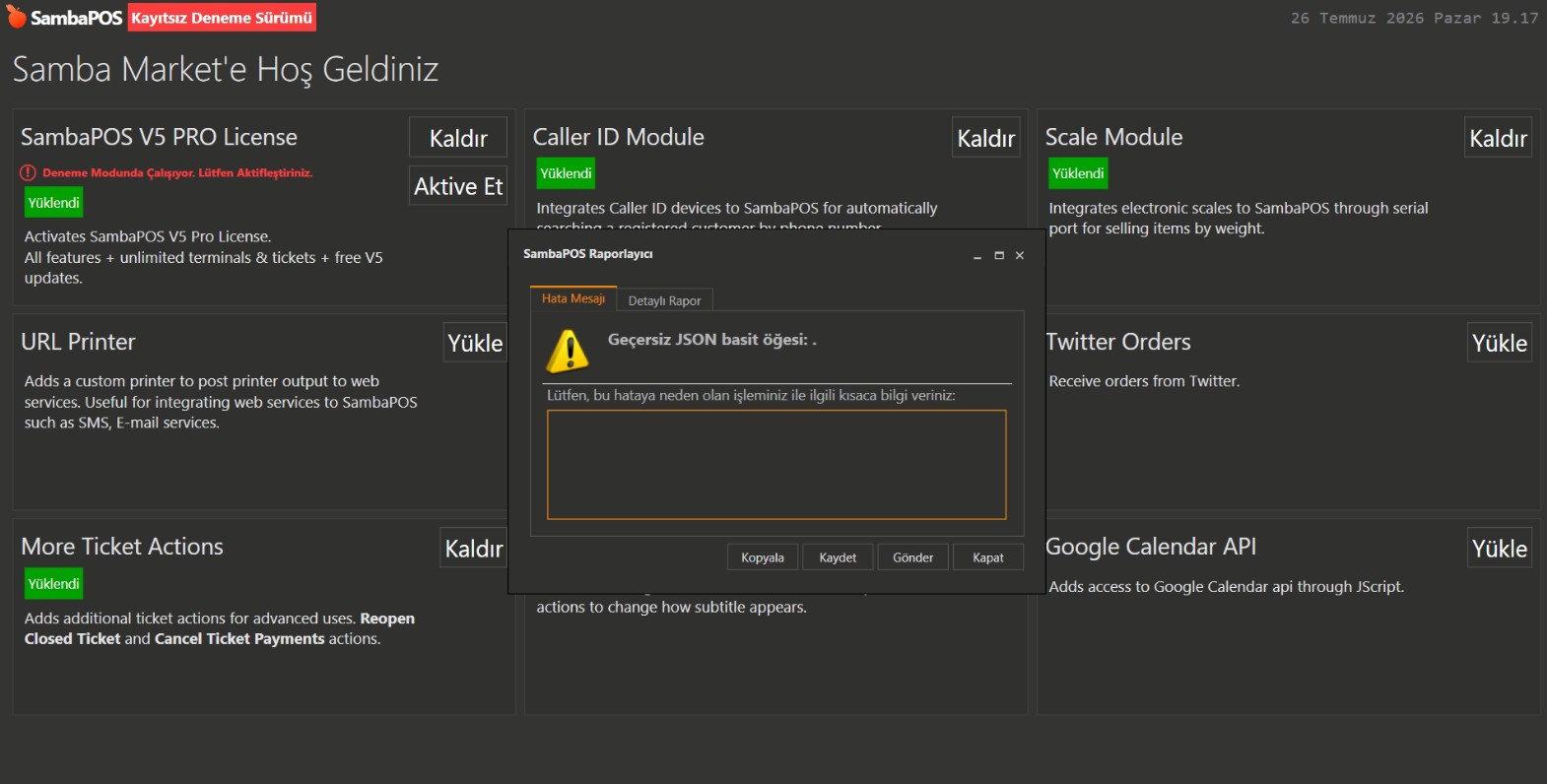
Task: Click the date and time display
Action: (x=1414, y=18)
